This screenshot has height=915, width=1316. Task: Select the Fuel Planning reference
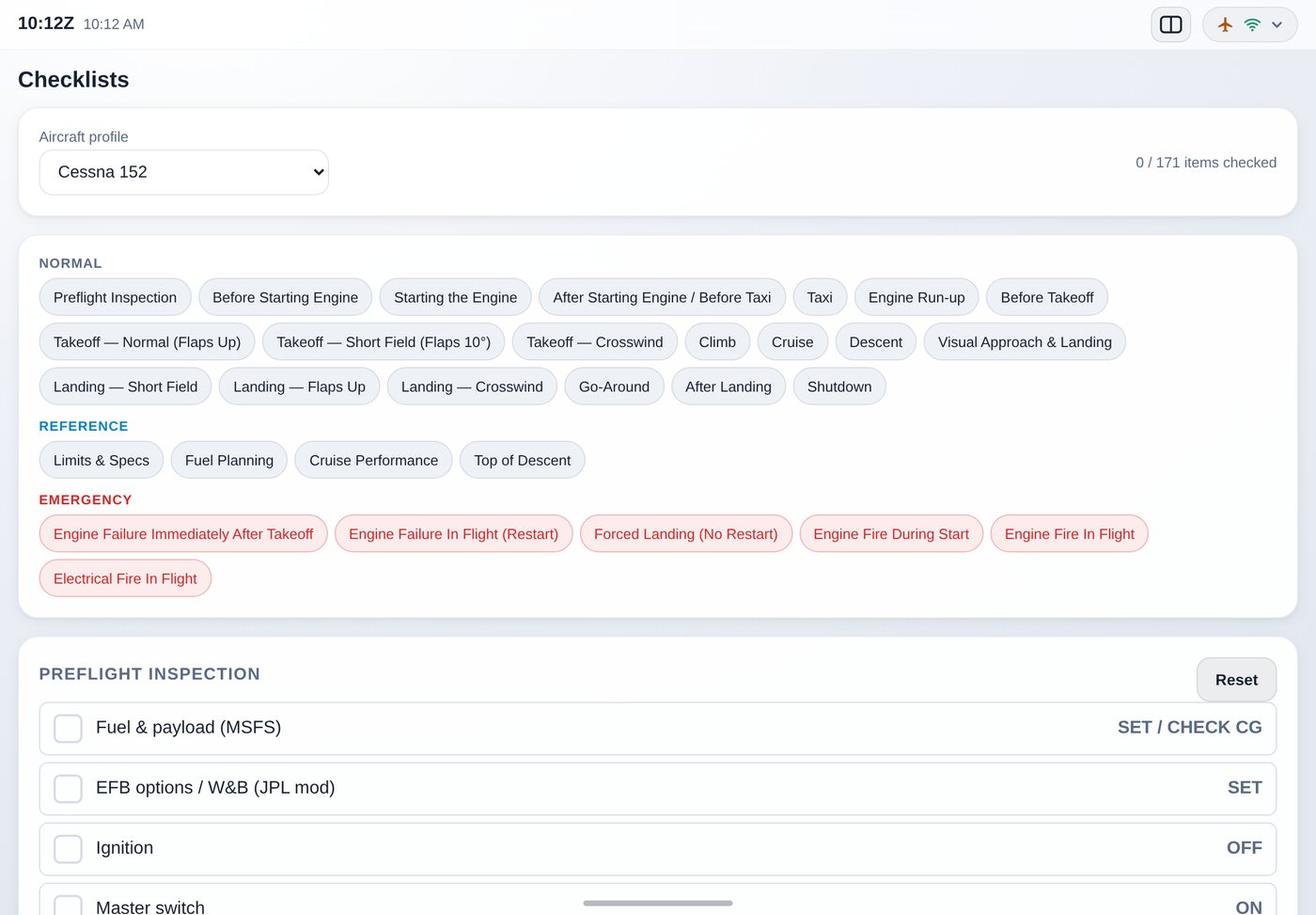pos(229,460)
